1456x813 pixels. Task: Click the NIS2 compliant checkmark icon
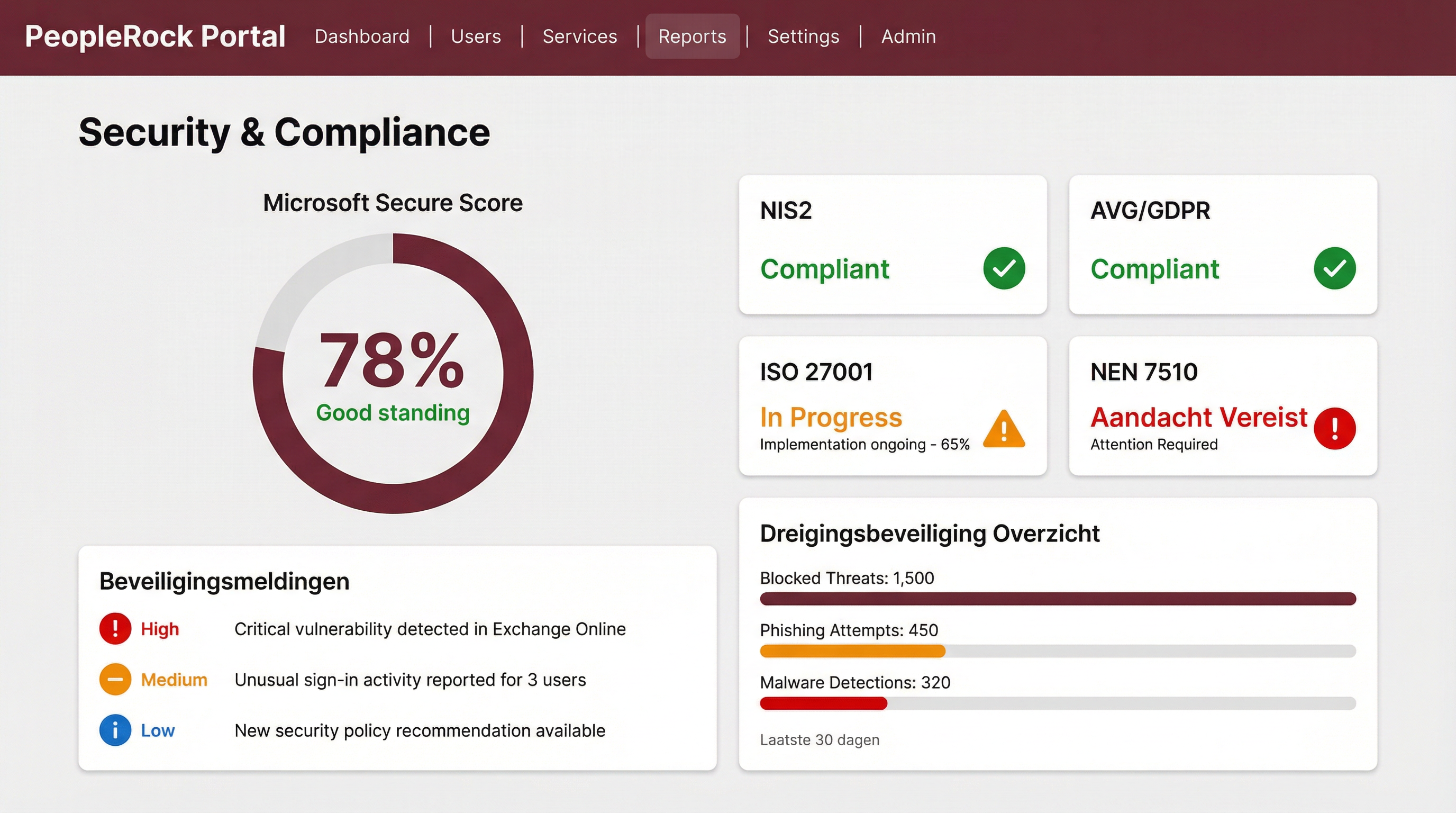(x=1006, y=268)
